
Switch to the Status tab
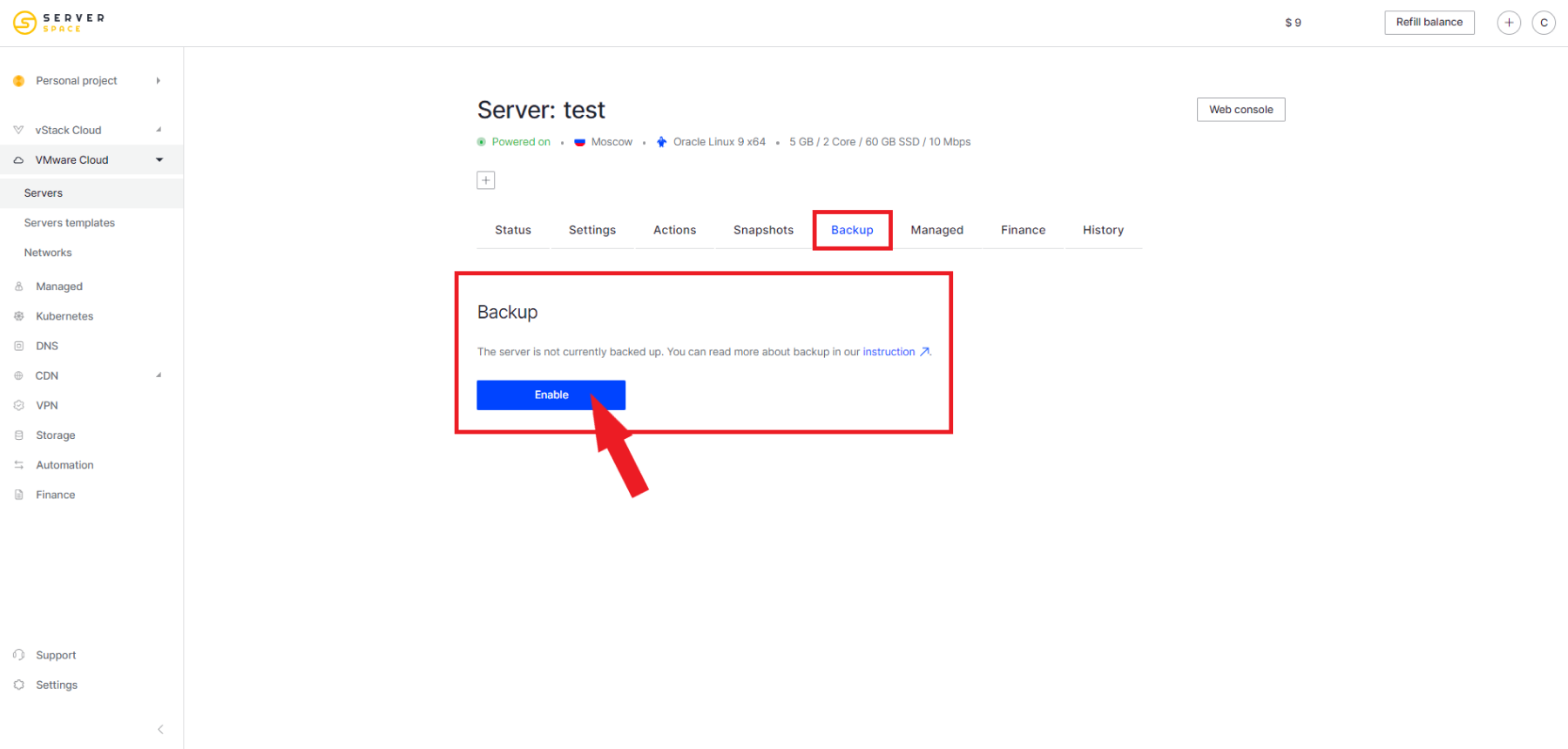point(513,230)
